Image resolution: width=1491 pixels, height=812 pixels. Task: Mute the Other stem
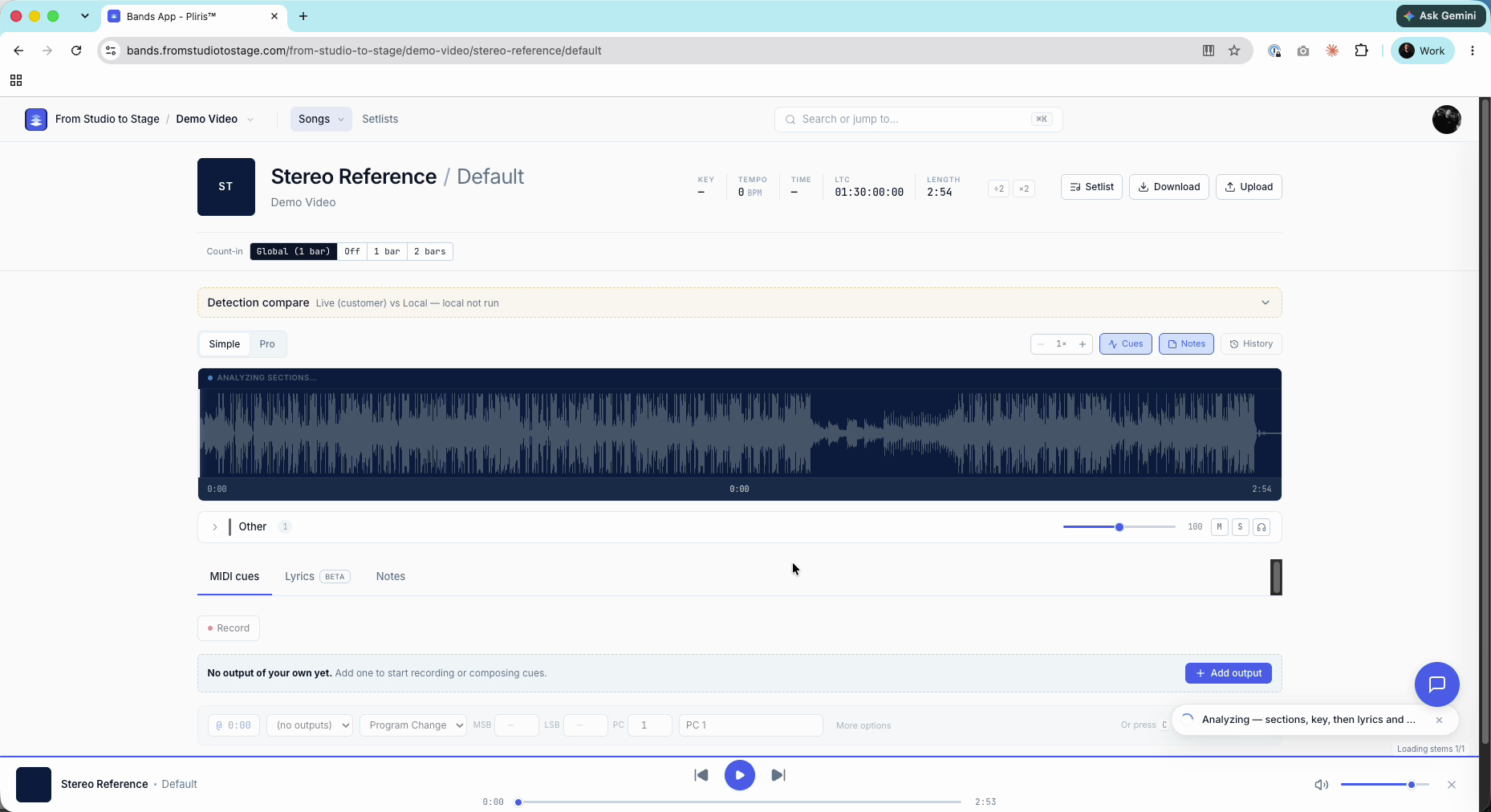pyautogui.click(x=1220, y=527)
